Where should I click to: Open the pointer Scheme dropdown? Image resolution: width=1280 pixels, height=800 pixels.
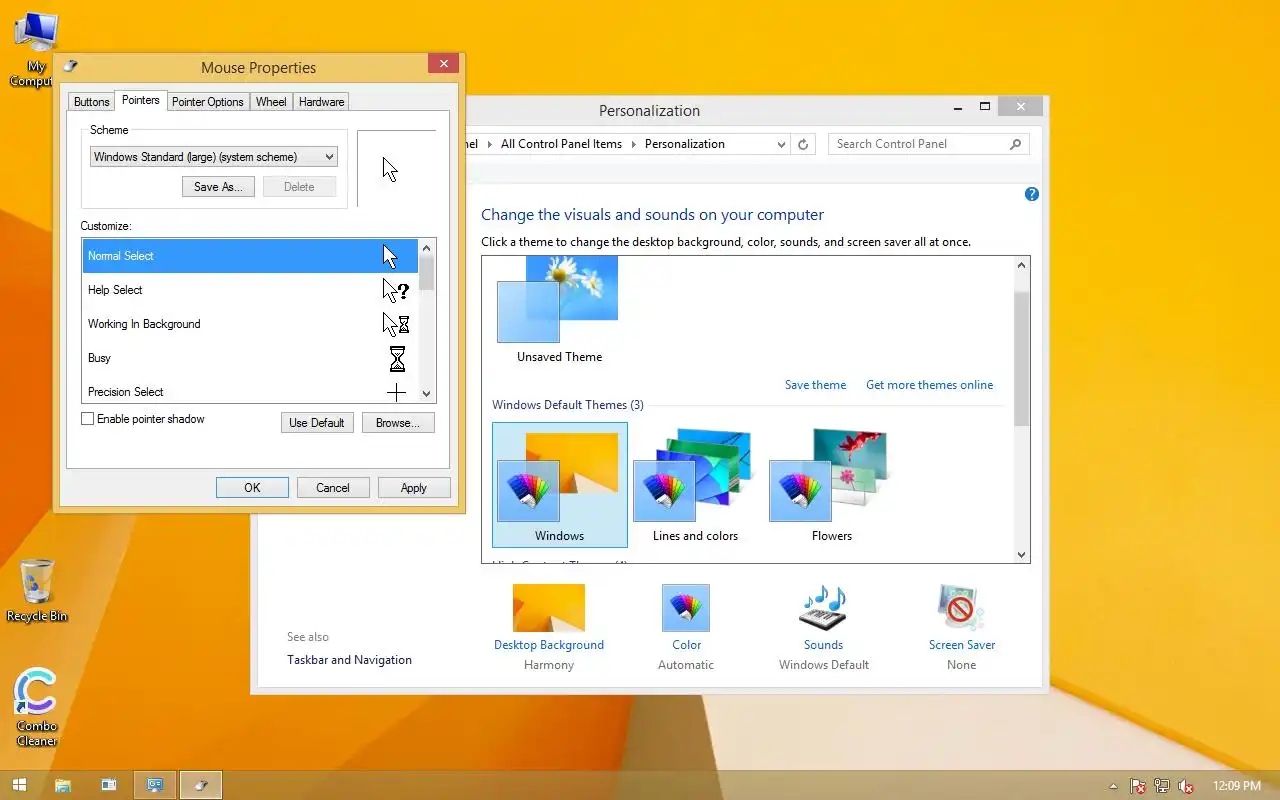(x=214, y=157)
